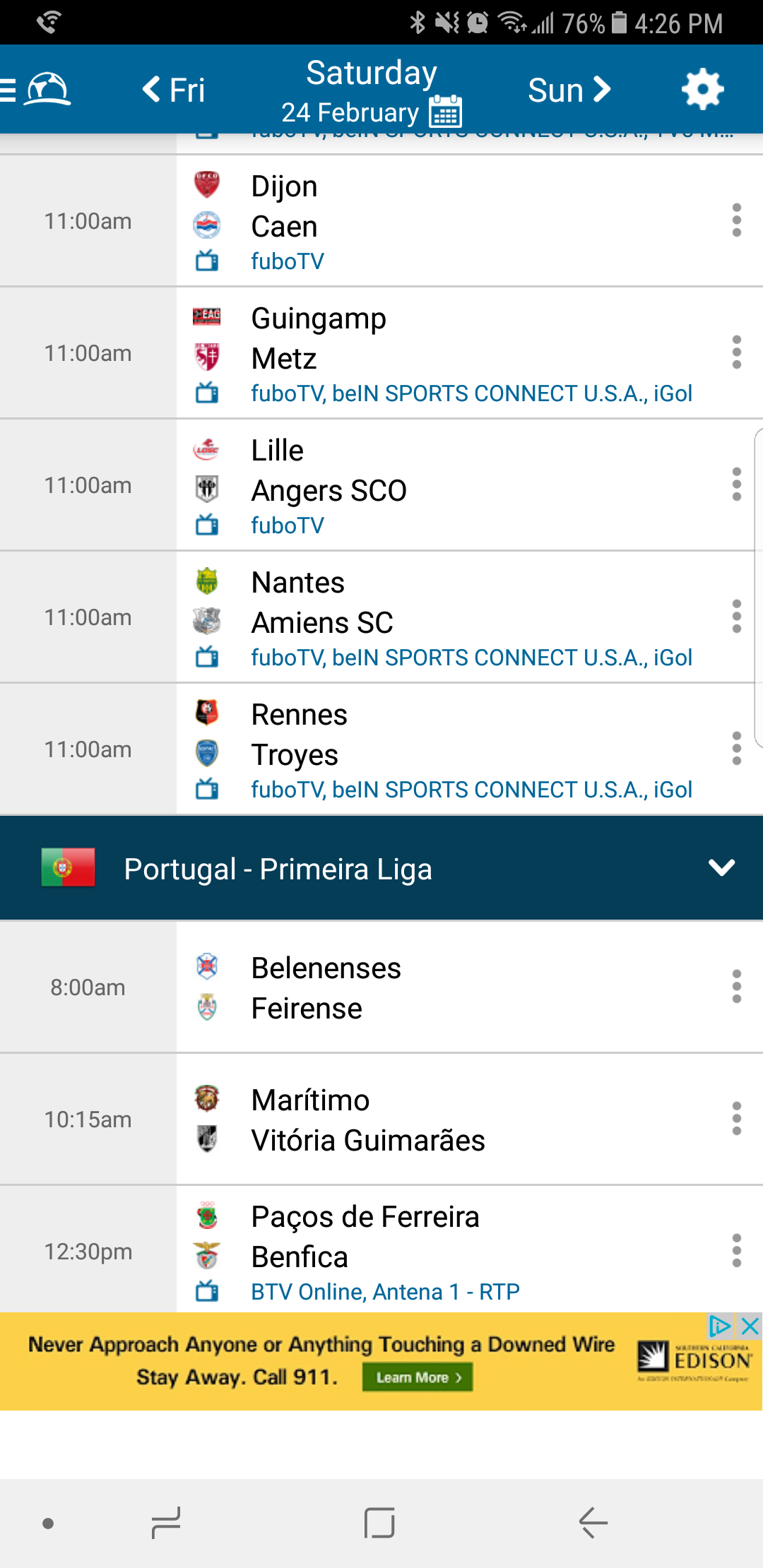Screen dimensions: 763x1568
Task: Go to next day Sun
Action: click(569, 90)
